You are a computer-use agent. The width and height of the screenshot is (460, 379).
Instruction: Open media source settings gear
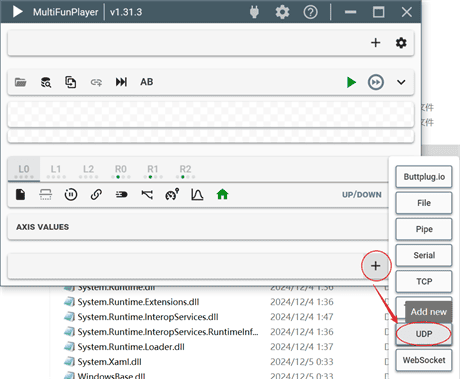[x=401, y=43]
